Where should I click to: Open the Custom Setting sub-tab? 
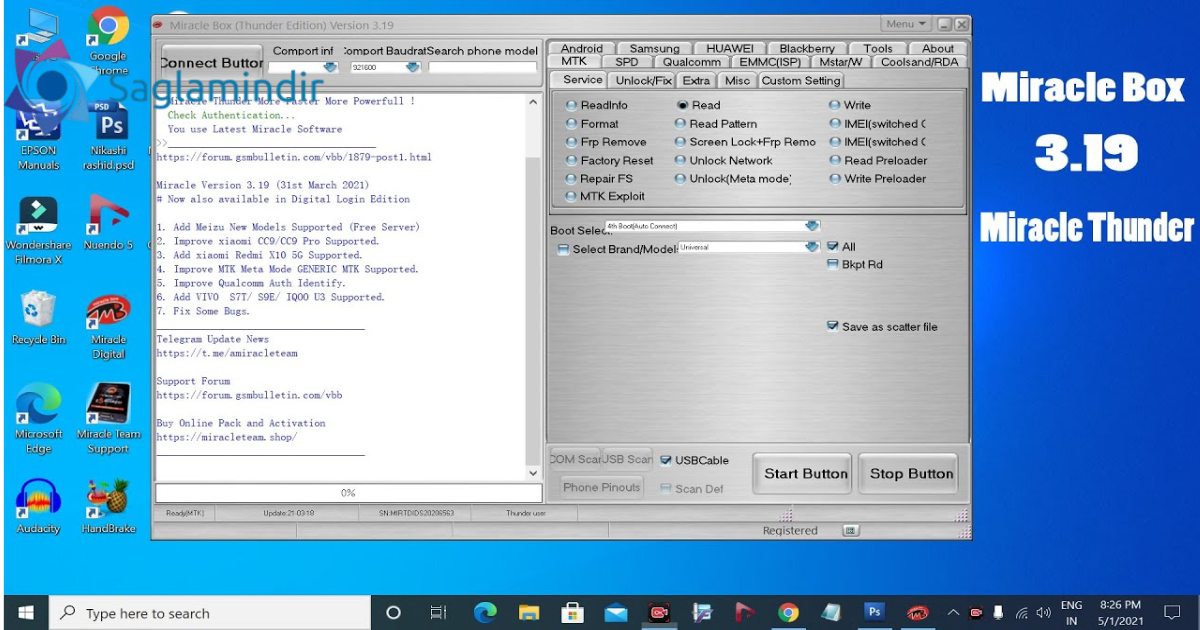(x=802, y=80)
